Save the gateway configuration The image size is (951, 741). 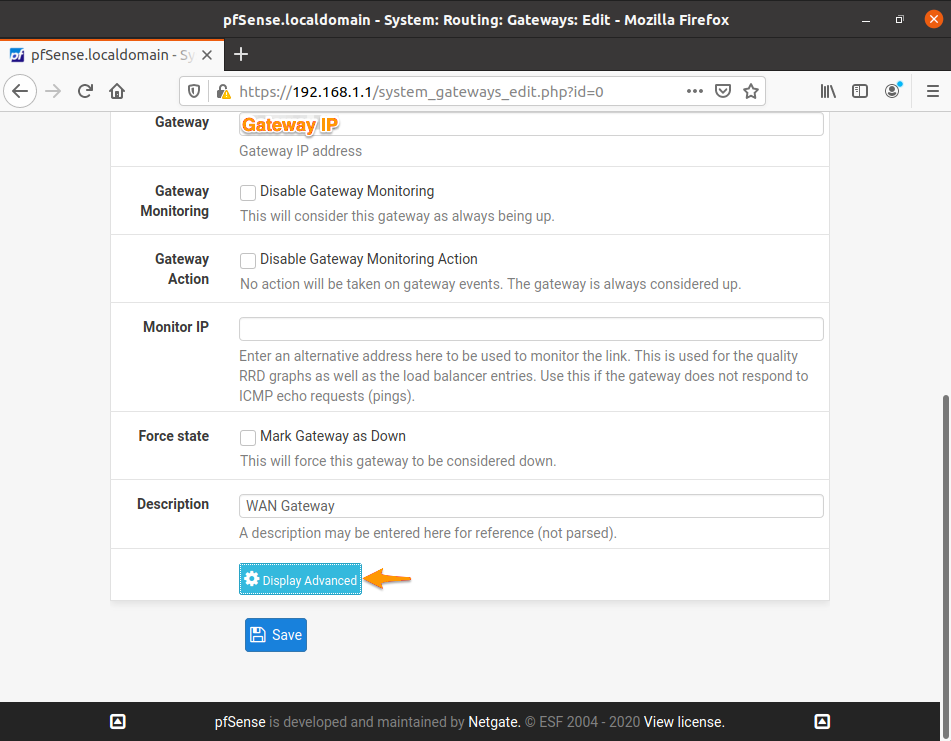tap(275, 634)
